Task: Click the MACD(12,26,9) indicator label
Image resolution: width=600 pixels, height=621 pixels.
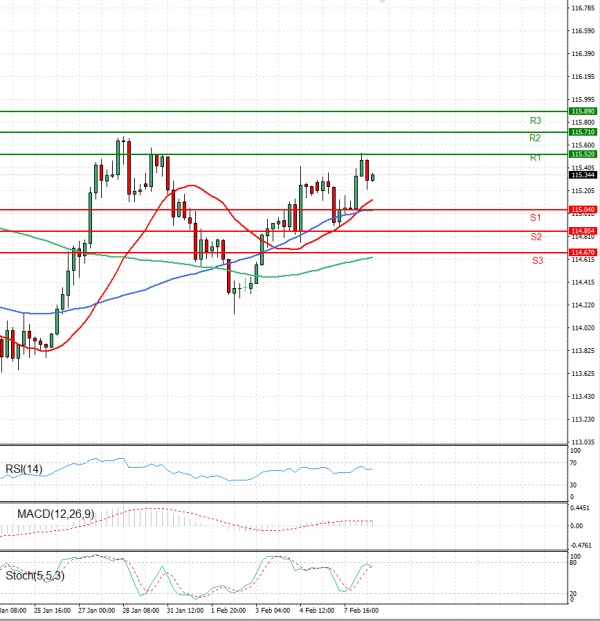Action: [56, 514]
